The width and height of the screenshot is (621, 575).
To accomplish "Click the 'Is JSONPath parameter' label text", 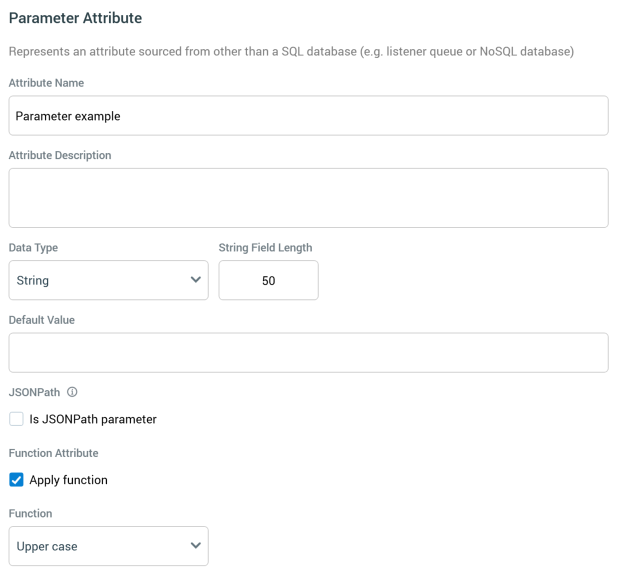I will (93, 419).
